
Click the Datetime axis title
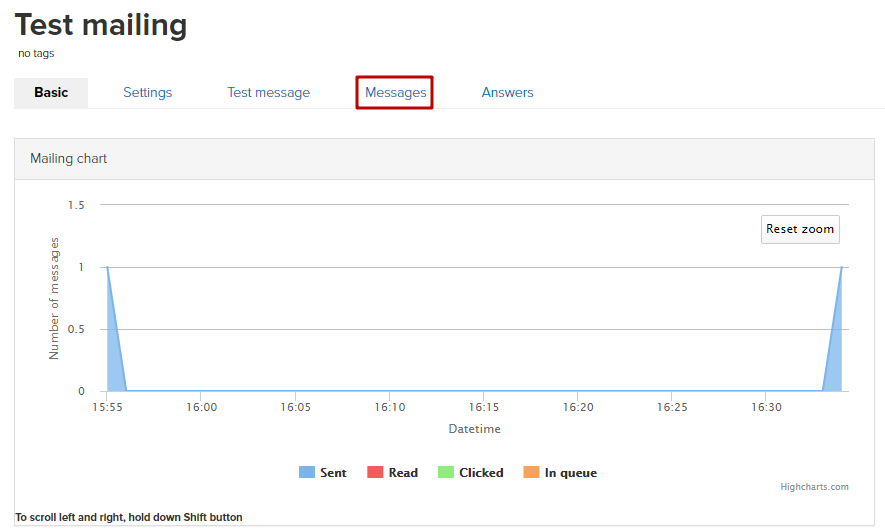(474, 429)
